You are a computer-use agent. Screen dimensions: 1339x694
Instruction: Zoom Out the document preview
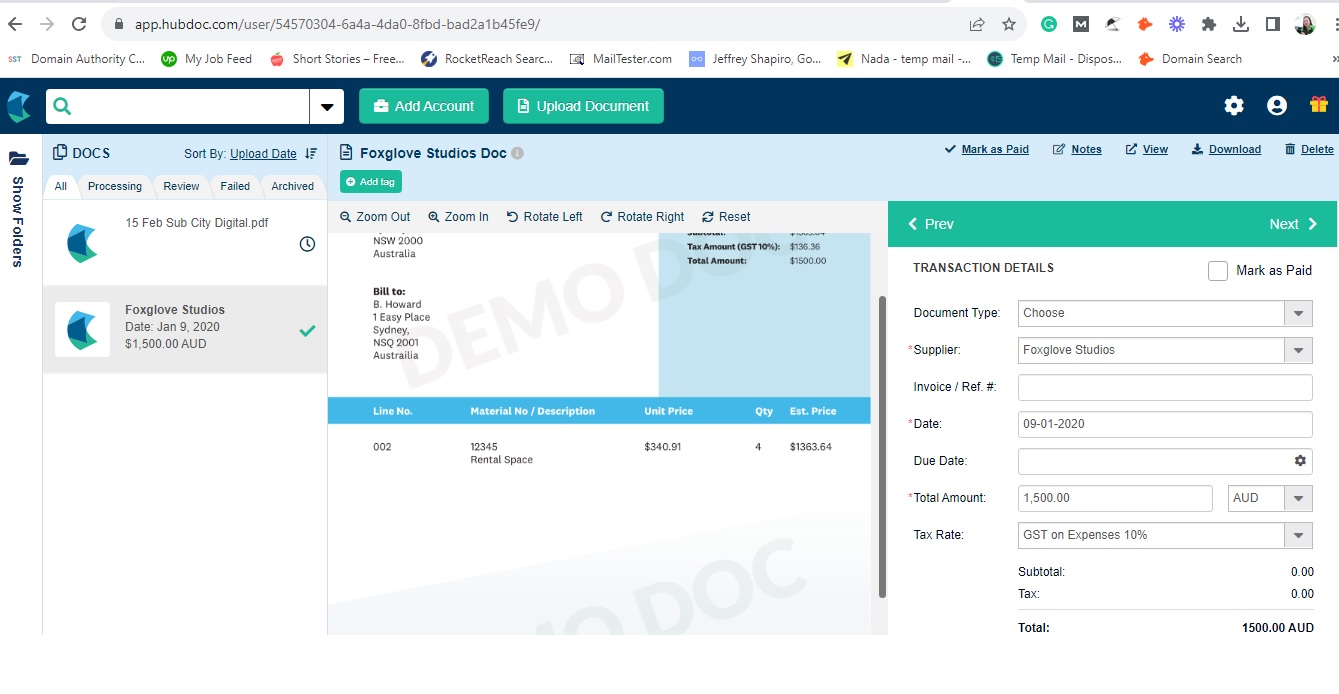pyautogui.click(x=375, y=217)
